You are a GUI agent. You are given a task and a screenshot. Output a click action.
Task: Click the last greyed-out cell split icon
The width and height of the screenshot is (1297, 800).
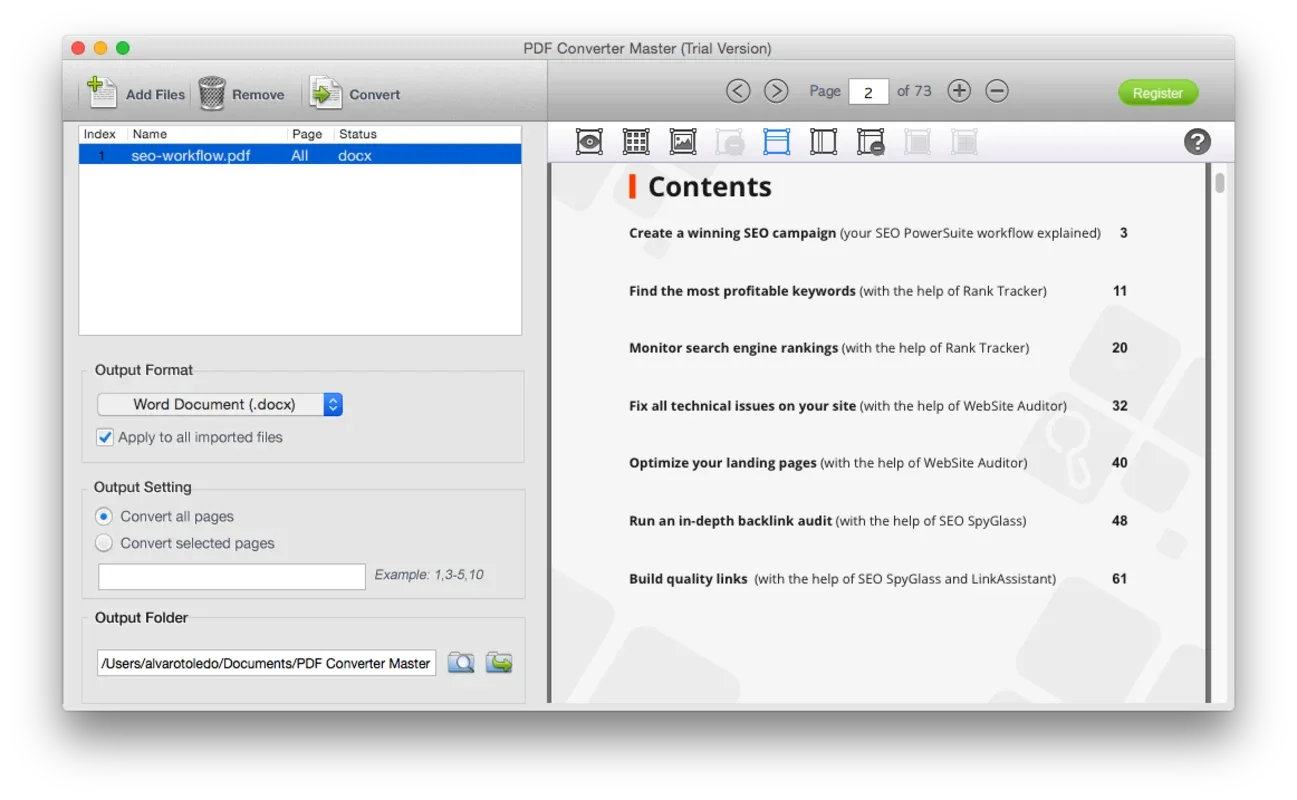[x=964, y=142]
